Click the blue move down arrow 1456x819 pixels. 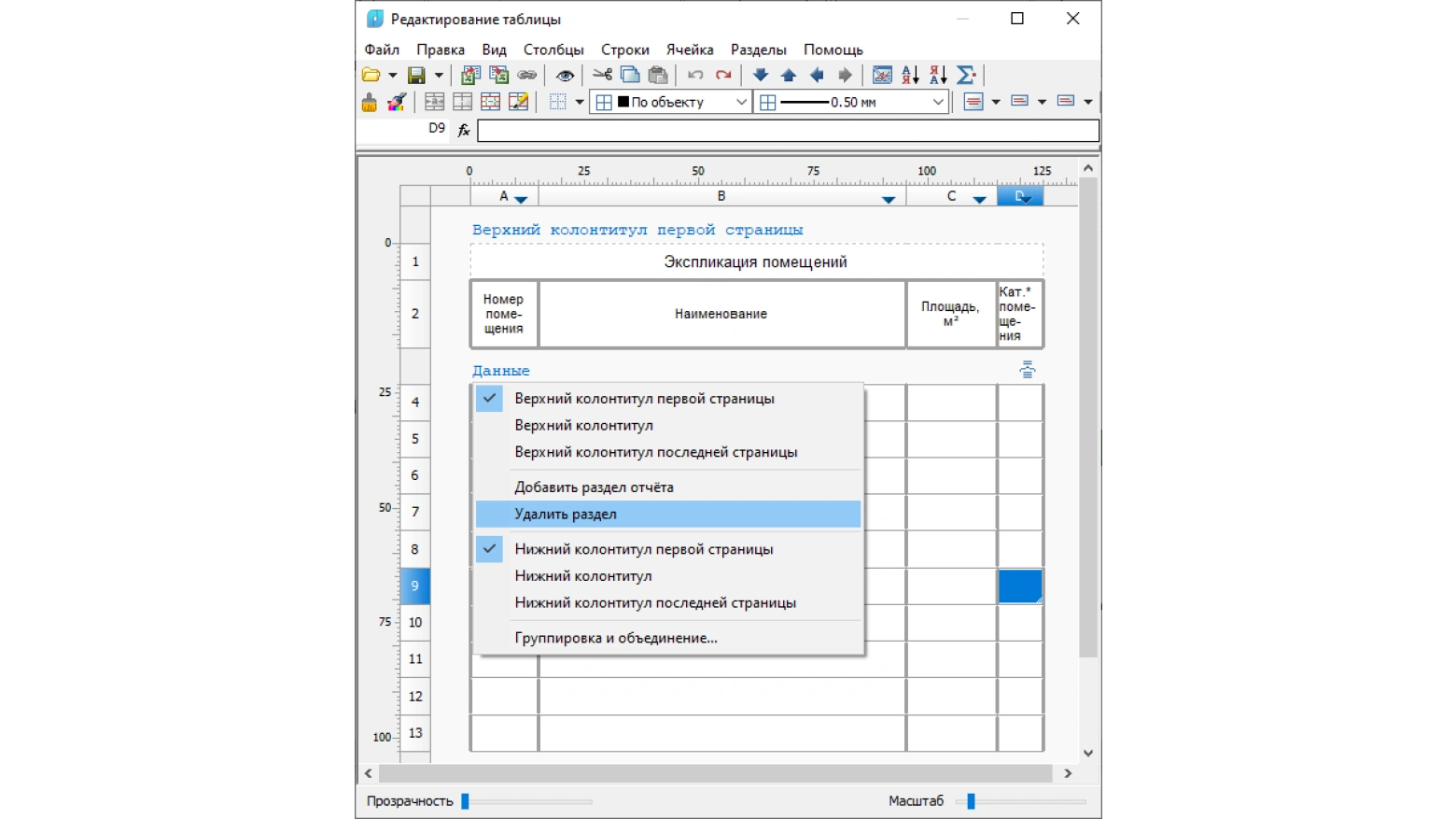point(761,75)
